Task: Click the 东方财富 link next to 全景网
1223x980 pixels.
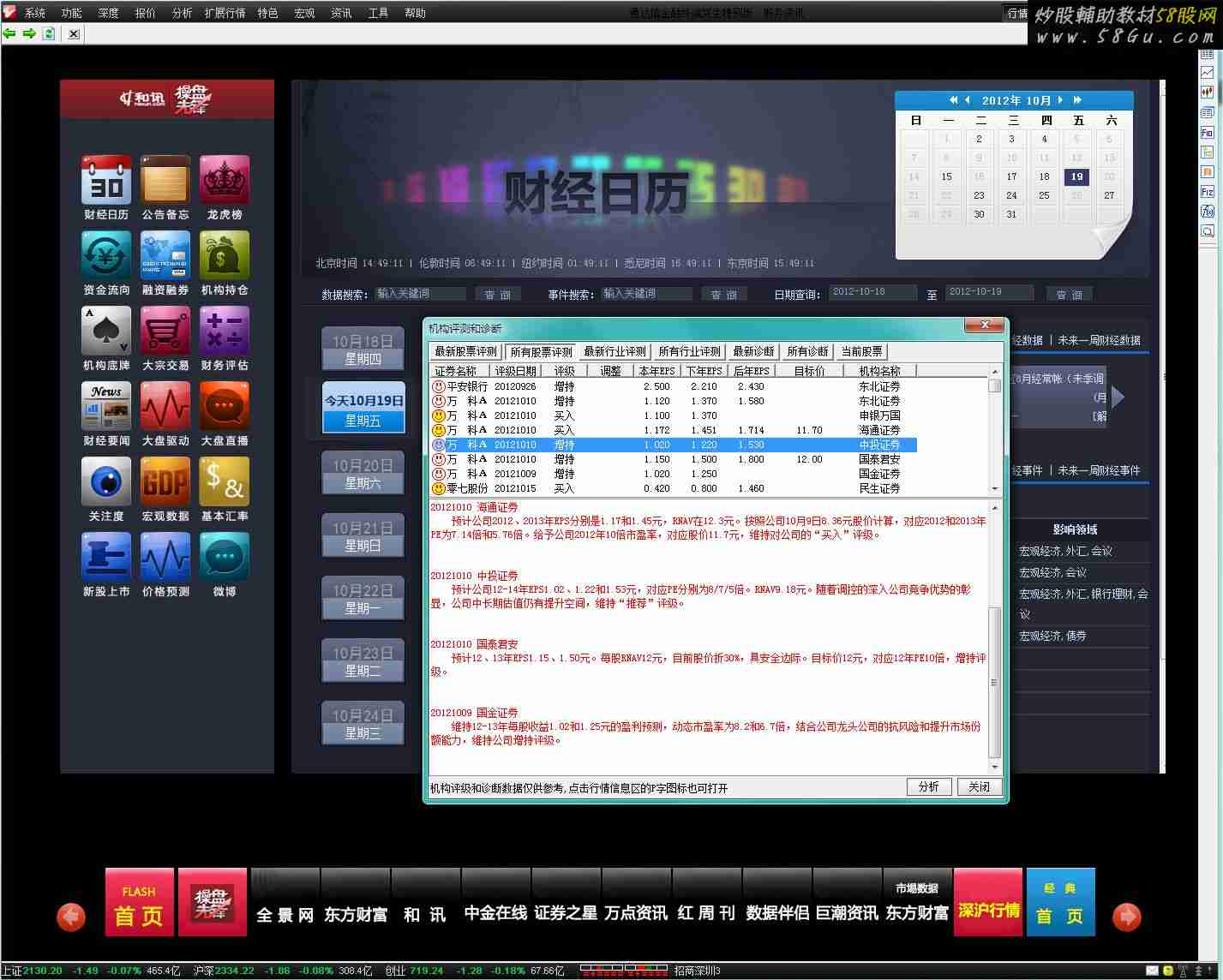Action: pos(356,914)
